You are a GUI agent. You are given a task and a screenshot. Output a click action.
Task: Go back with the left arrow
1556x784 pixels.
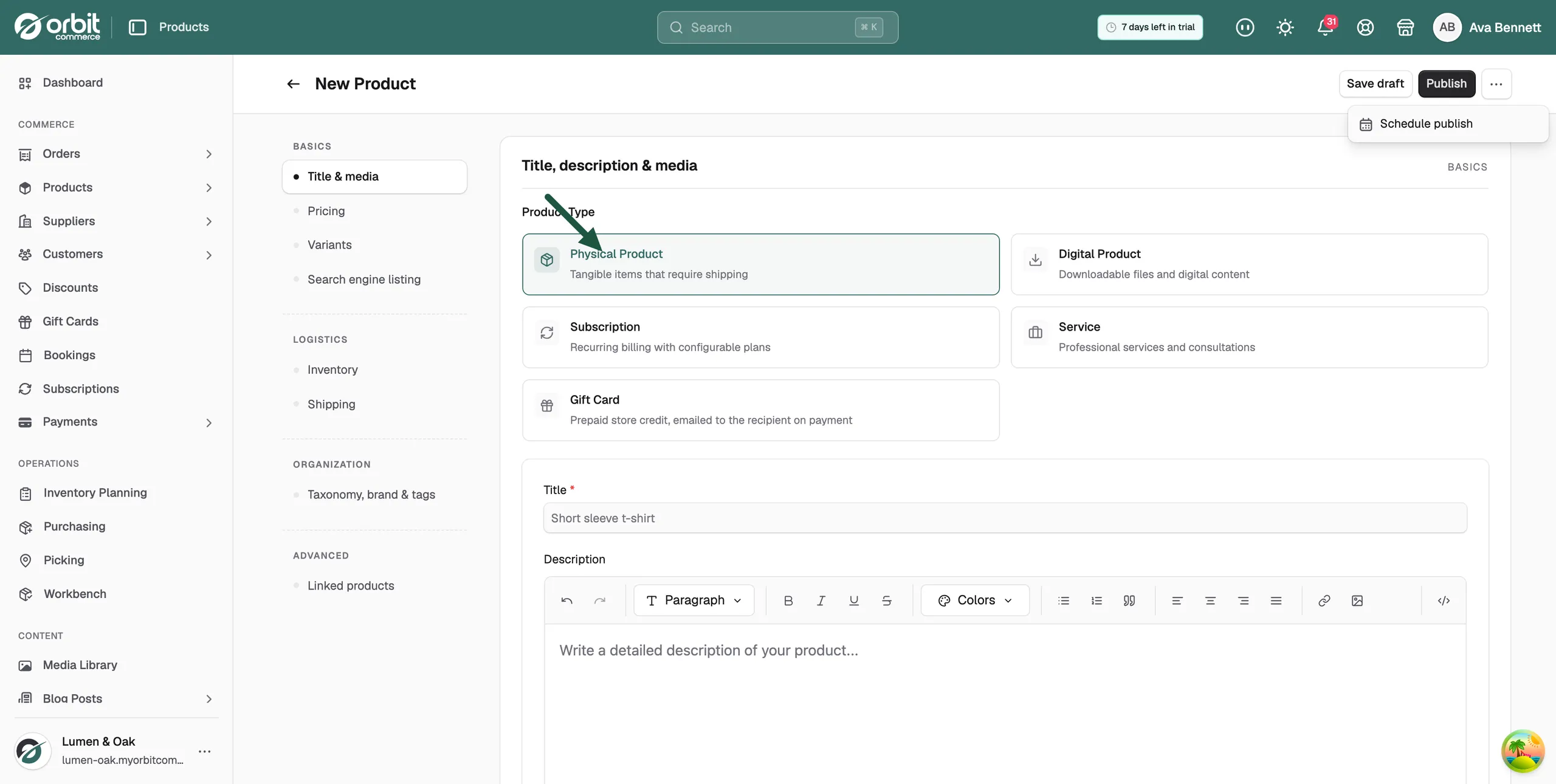coord(293,84)
